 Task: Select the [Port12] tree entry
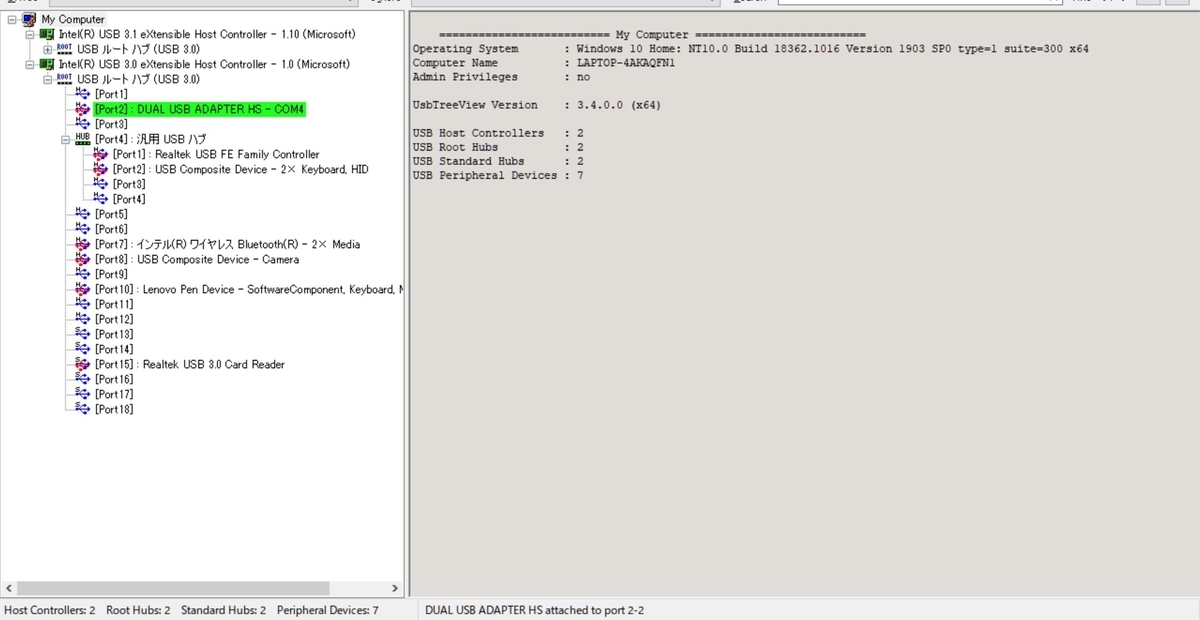point(114,319)
